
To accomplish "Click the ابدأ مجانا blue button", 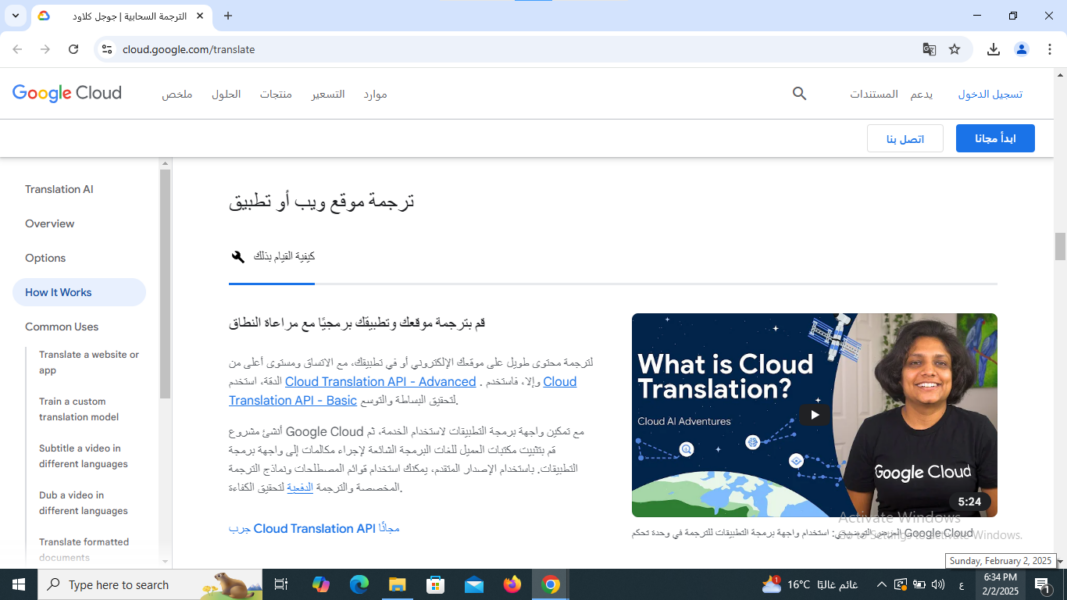I will click(995, 138).
